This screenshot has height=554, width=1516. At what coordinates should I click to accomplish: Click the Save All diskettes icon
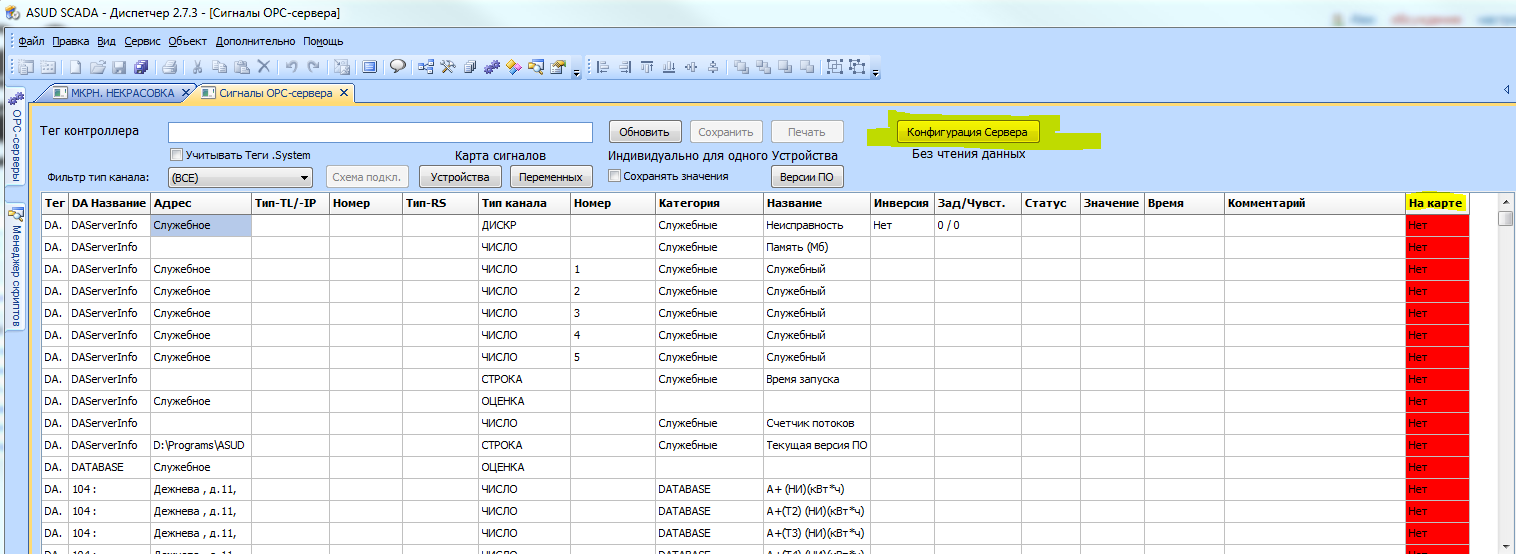141,67
